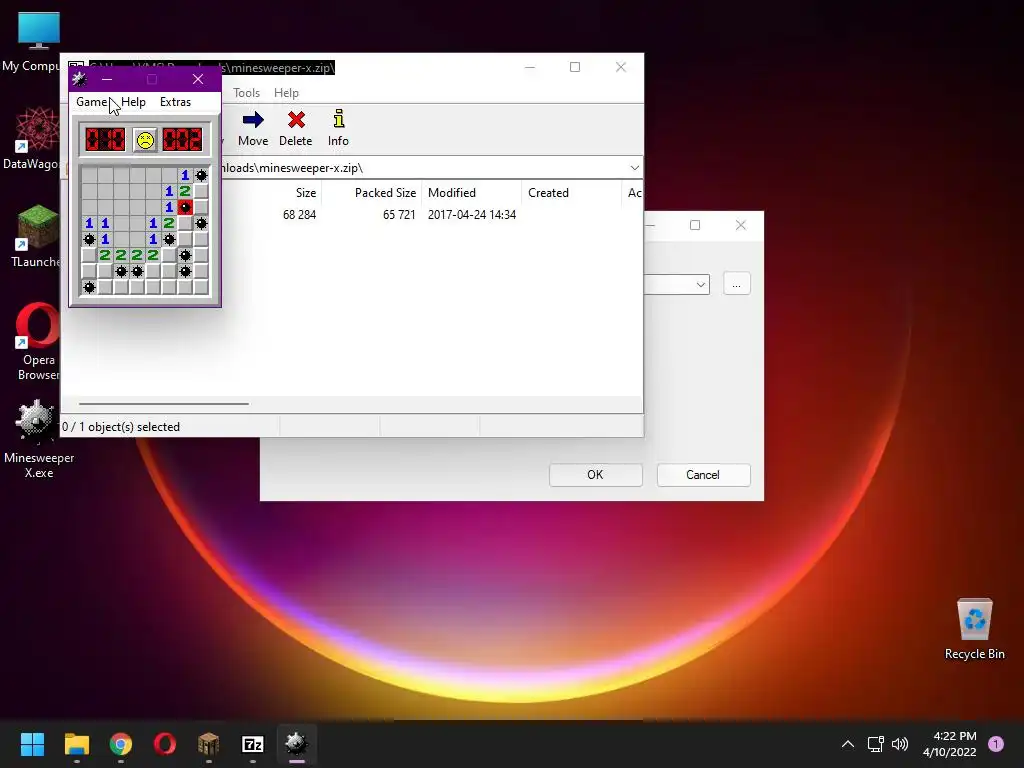Sort by the Created column header
Screen dimensions: 1024x768
click(549, 193)
